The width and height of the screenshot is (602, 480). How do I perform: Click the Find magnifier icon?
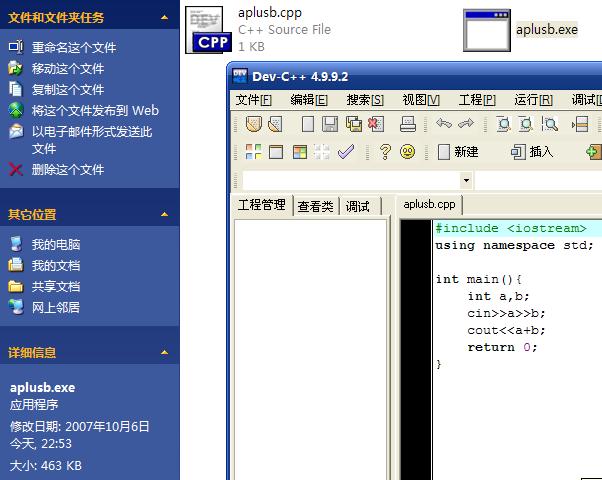pyautogui.click(x=503, y=124)
